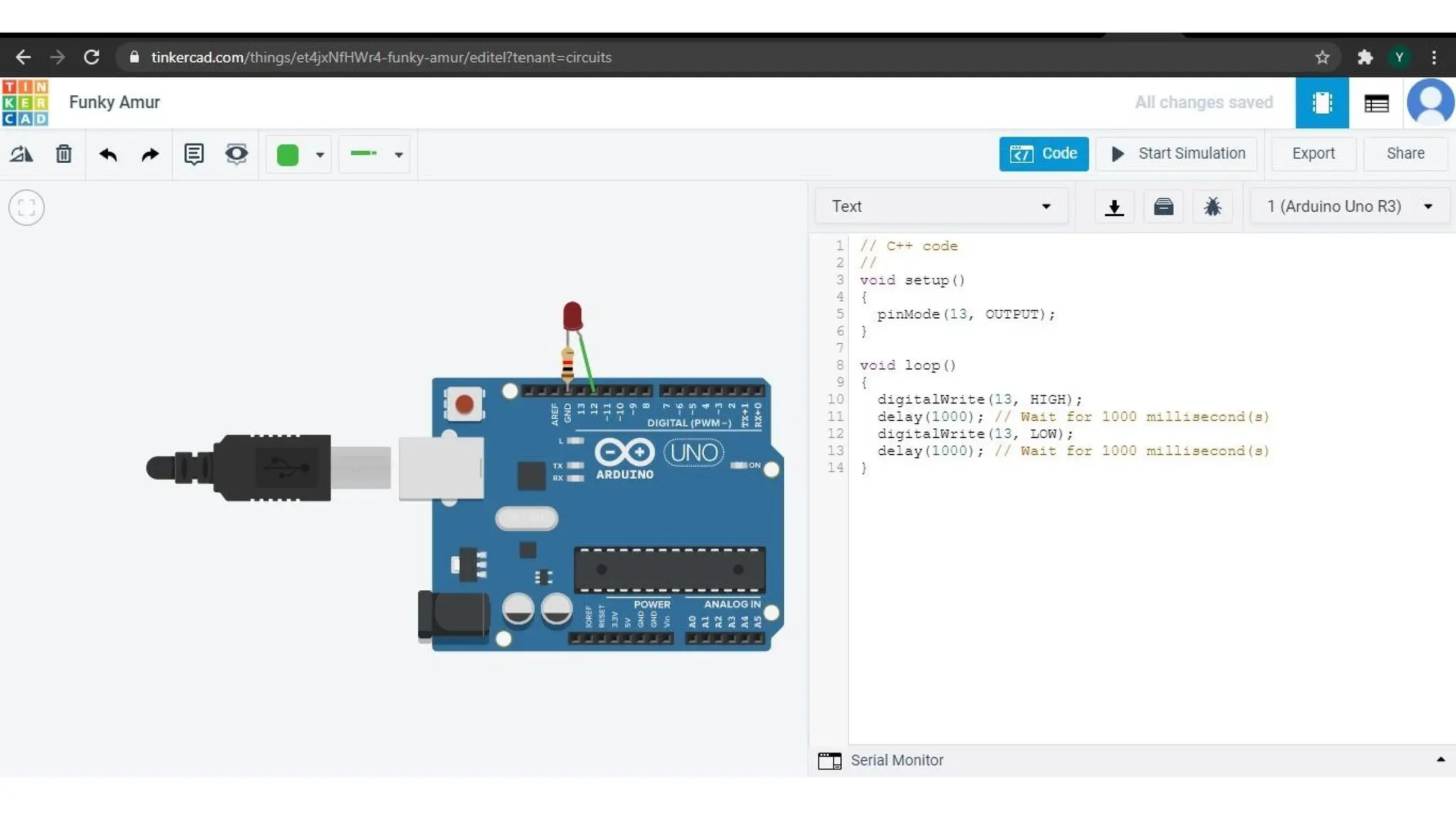Click the Start Simulation button

click(x=1177, y=154)
